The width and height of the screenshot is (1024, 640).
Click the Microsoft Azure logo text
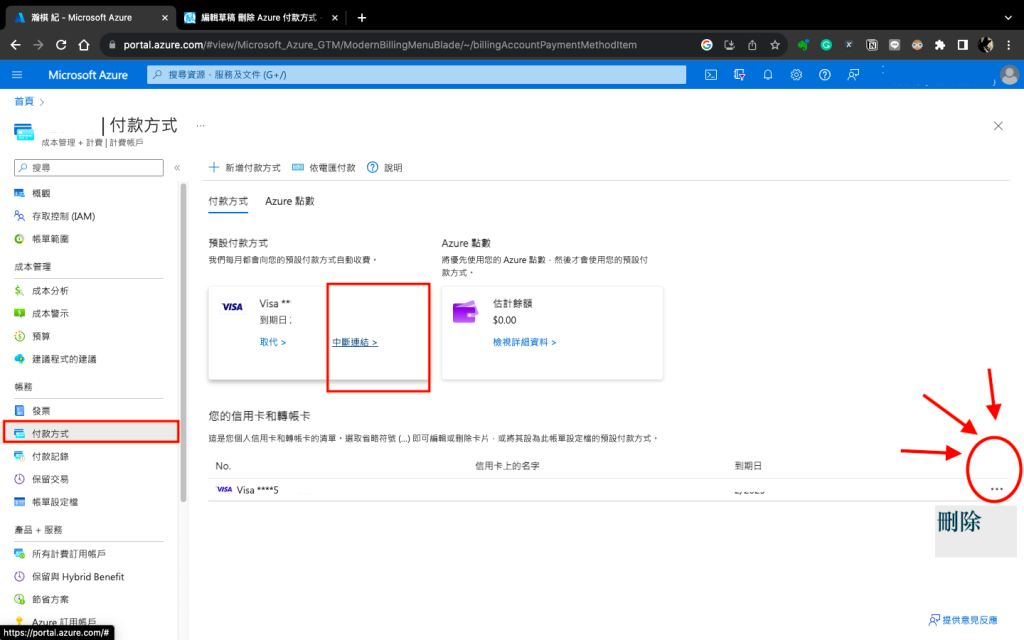(88, 75)
